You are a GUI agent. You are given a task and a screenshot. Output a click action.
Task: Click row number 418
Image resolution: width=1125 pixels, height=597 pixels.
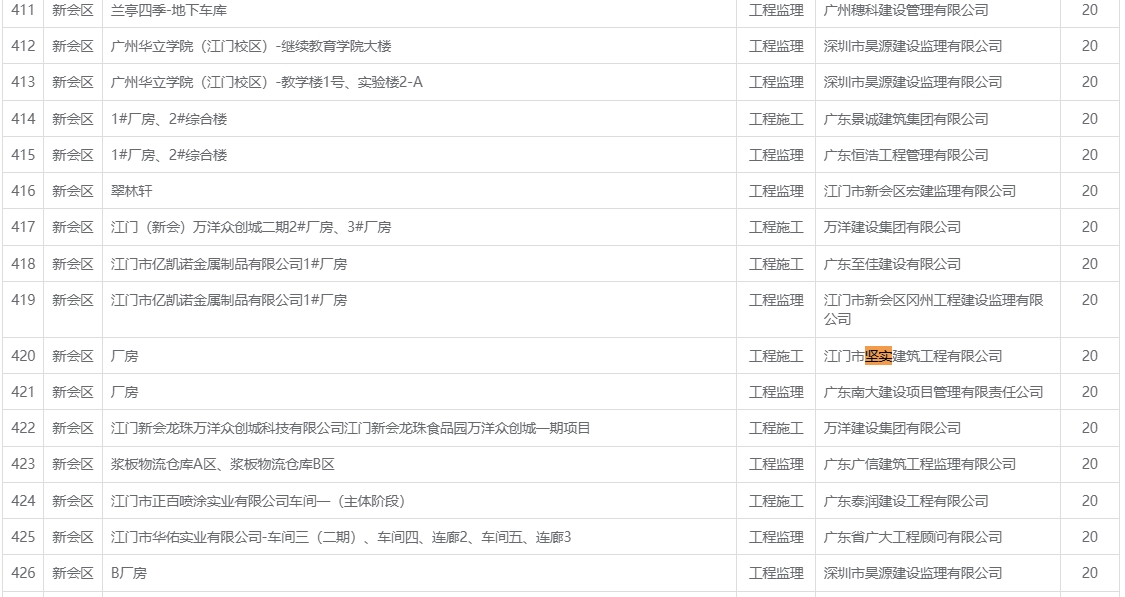(23, 264)
